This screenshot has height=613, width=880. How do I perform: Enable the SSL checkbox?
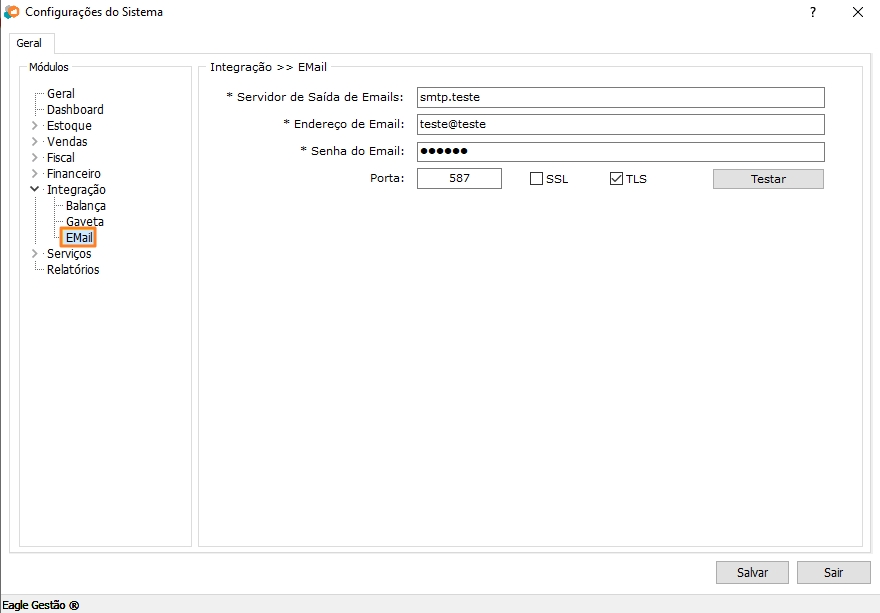click(x=537, y=179)
